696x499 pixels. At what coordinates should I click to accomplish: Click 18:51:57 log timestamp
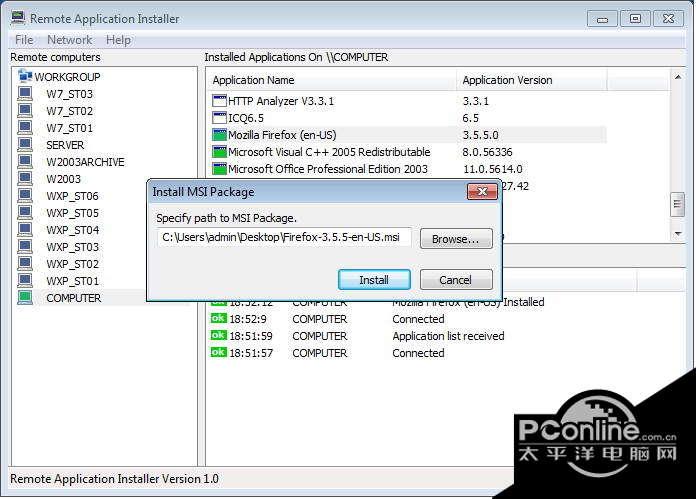pos(251,353)
